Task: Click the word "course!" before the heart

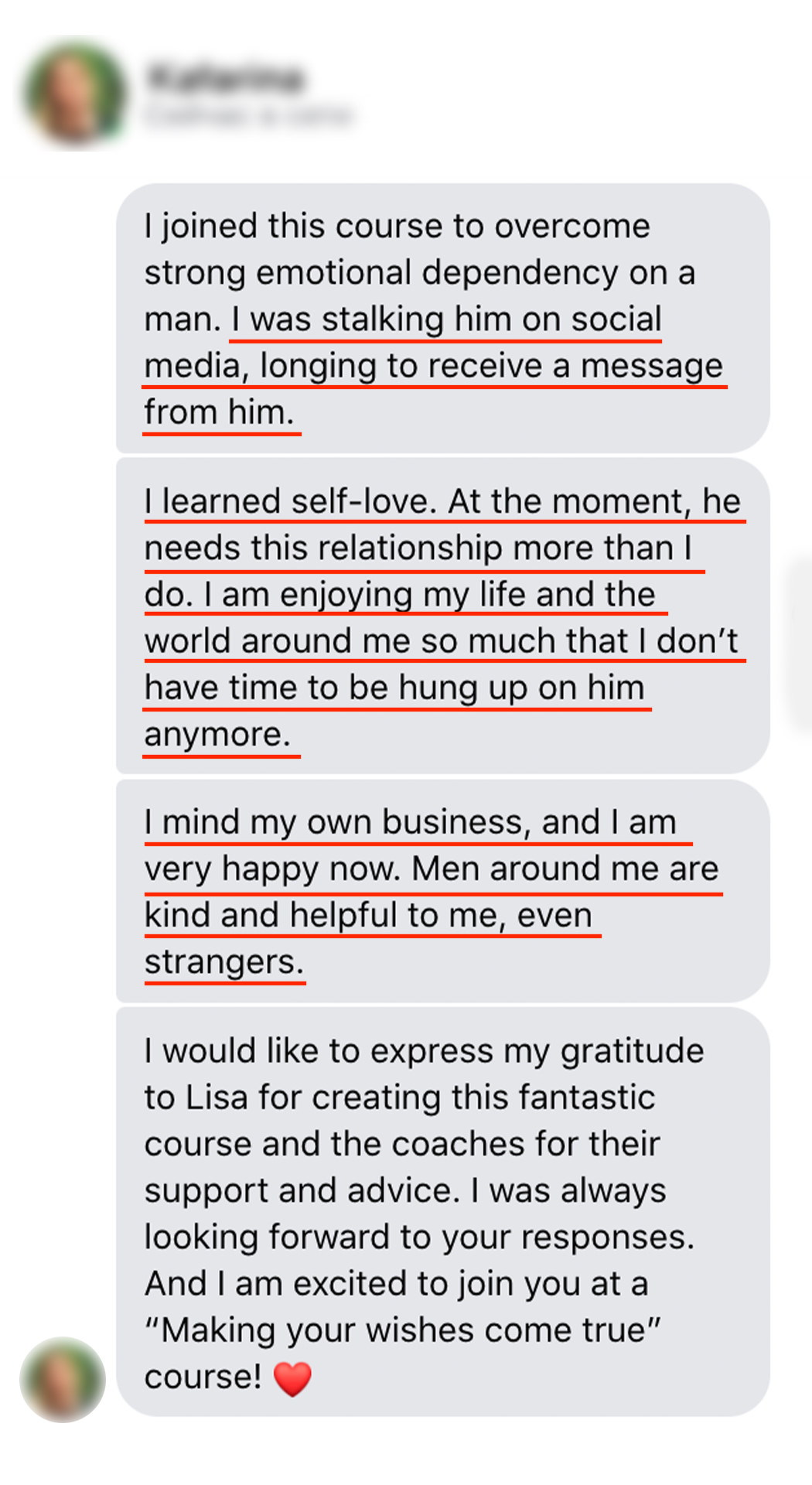Action: coord(203,1377)
